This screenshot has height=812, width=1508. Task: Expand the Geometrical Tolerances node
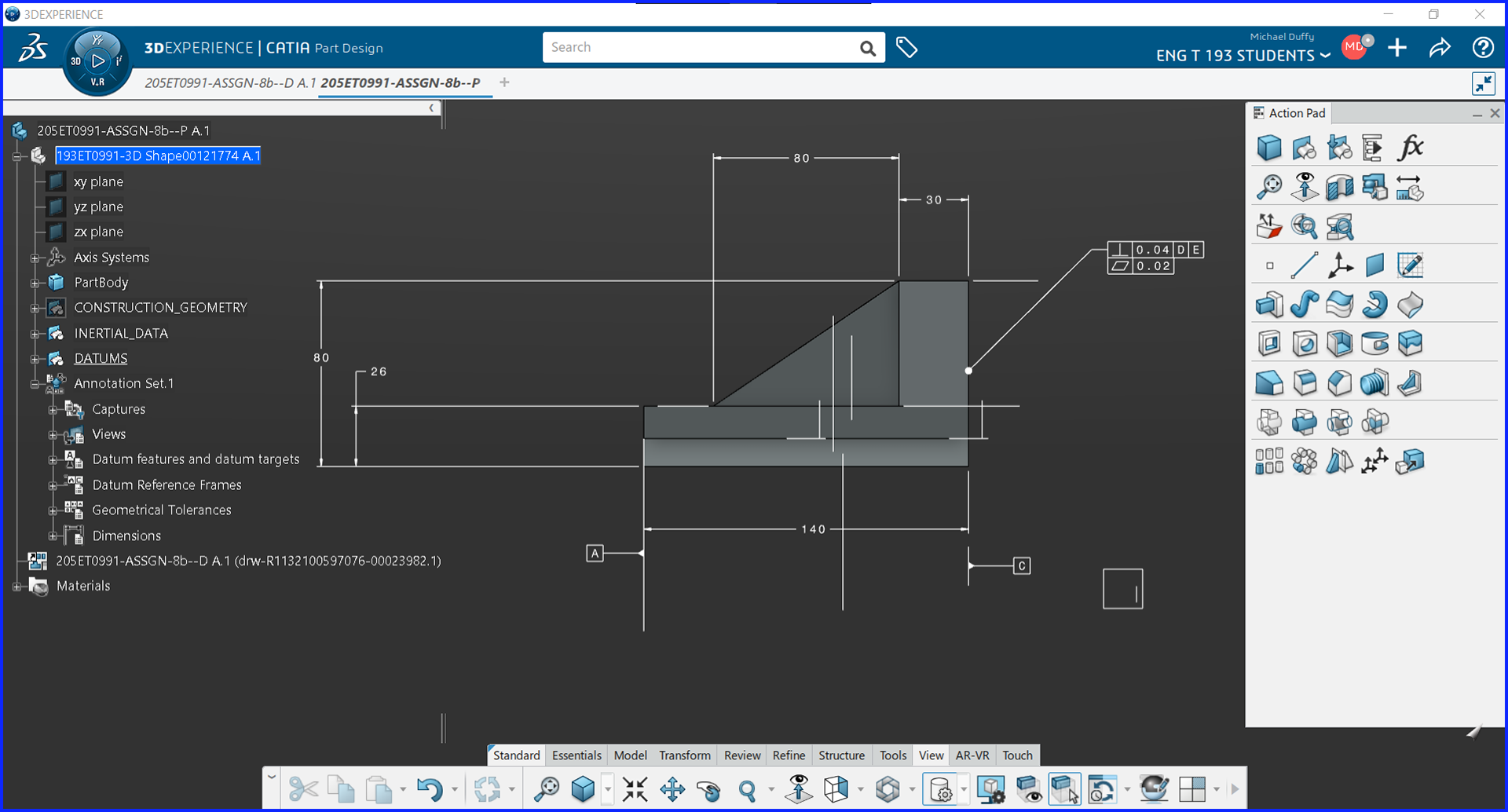53,510
